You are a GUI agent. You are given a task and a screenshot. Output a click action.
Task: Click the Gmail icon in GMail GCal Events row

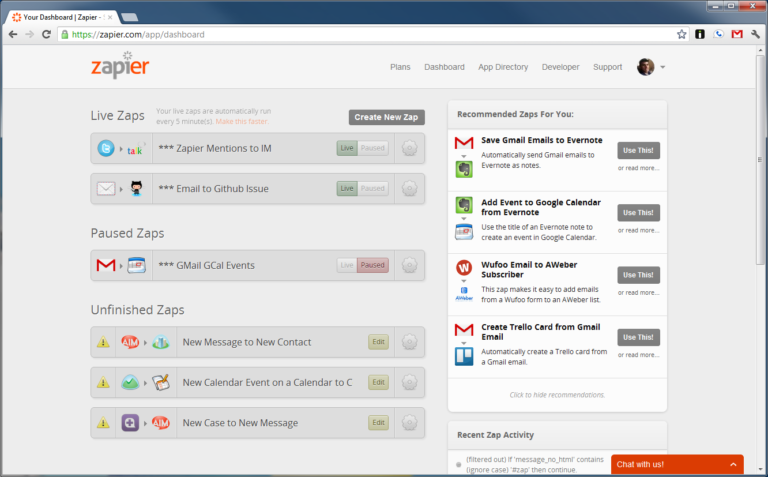pos(106,265)
